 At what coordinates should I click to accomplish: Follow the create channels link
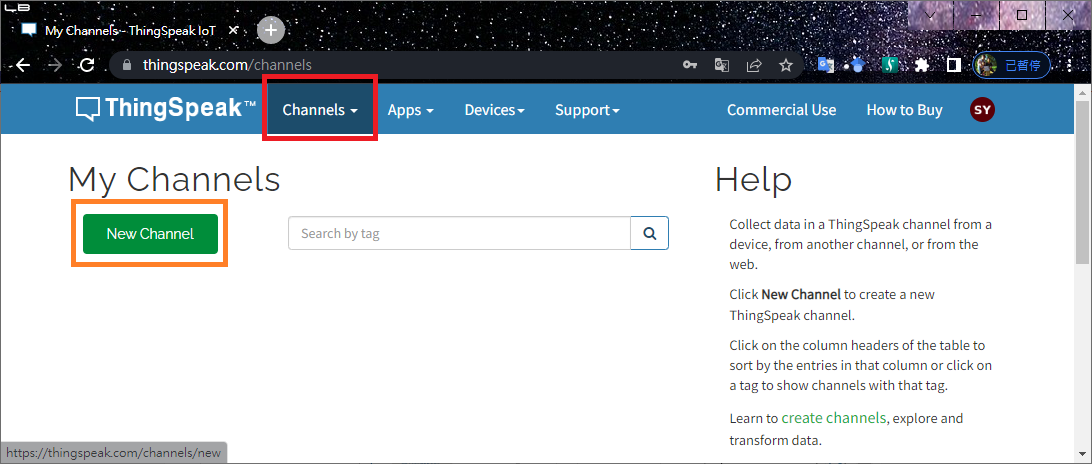(834, 418)
